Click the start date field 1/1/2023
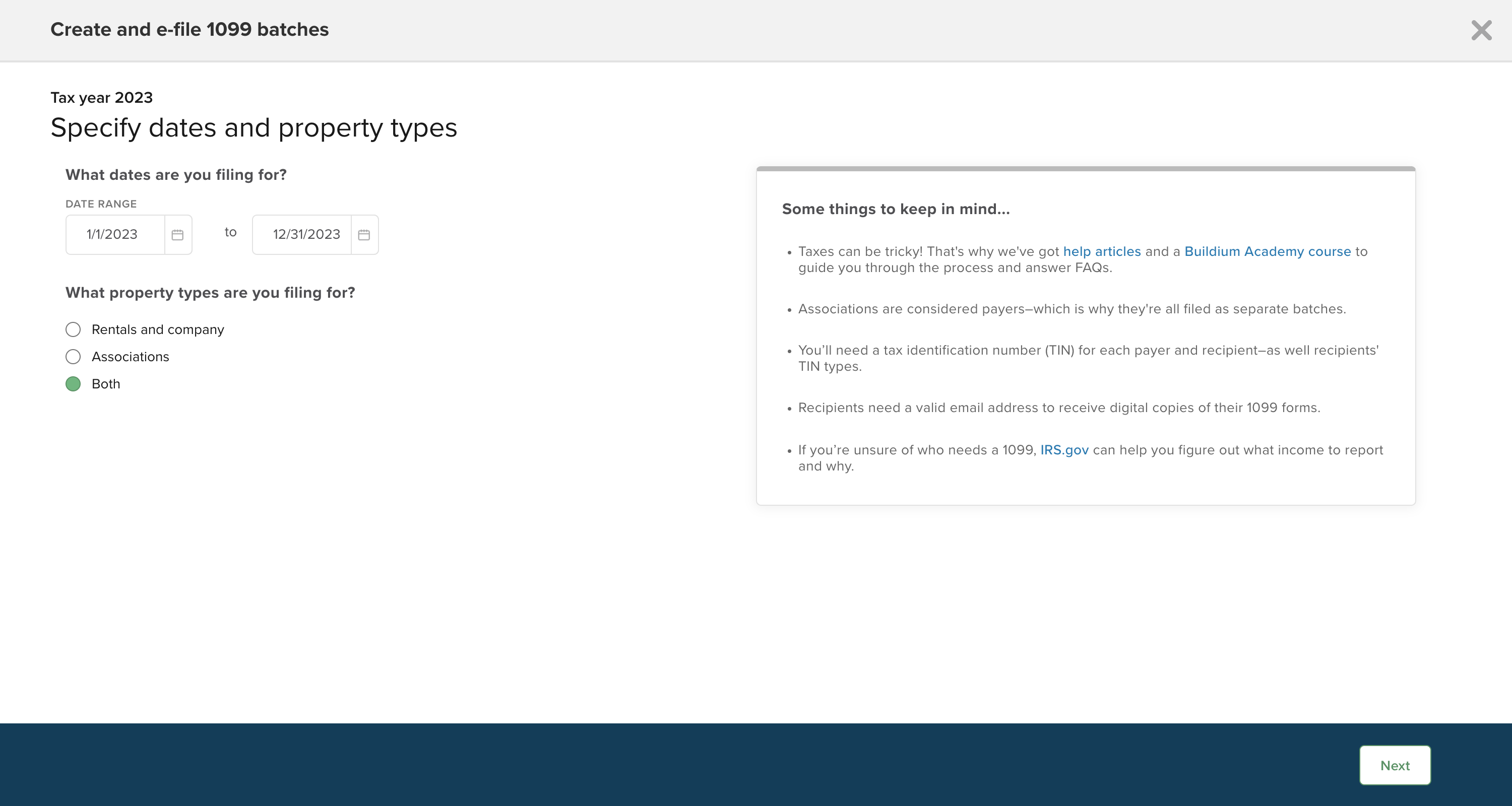This screenshot has width=1512, height=806. (x=115, y=235)
